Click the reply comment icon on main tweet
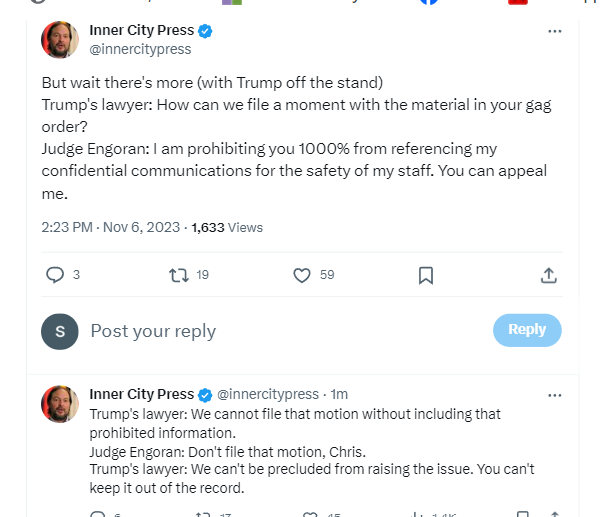 (x=55, y=275)
